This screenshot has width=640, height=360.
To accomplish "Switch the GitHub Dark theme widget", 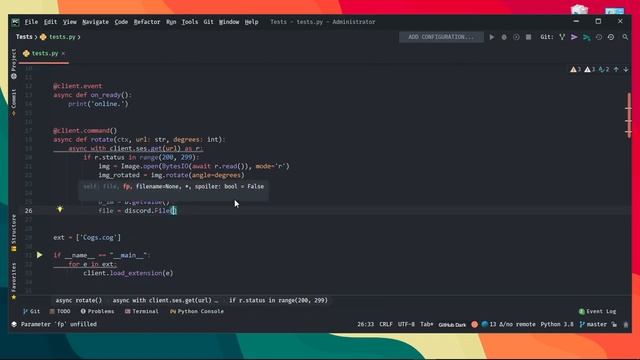I will click(x=452, y=325).
